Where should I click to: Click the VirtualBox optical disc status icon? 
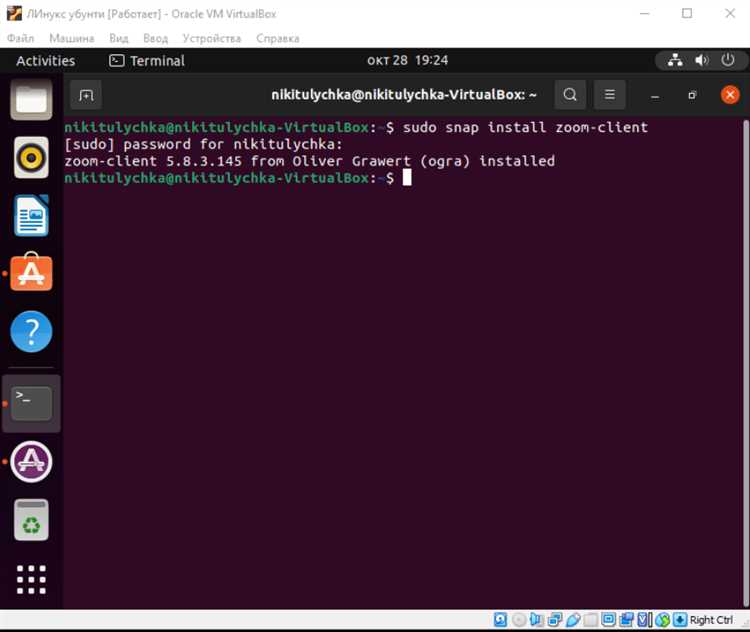pyautogui.click(x=518, y=620)
